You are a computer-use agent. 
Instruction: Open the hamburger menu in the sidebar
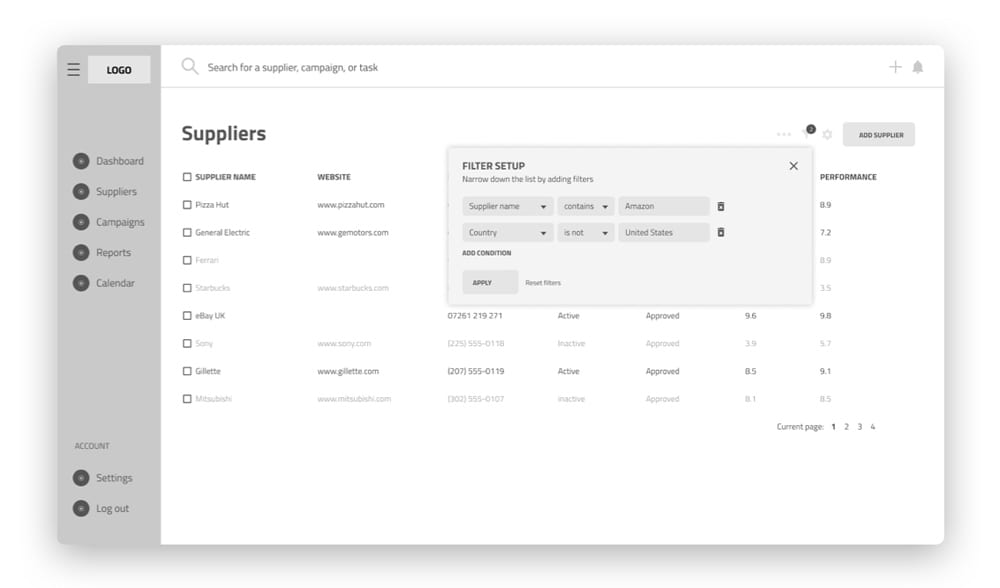click(73, 69)
